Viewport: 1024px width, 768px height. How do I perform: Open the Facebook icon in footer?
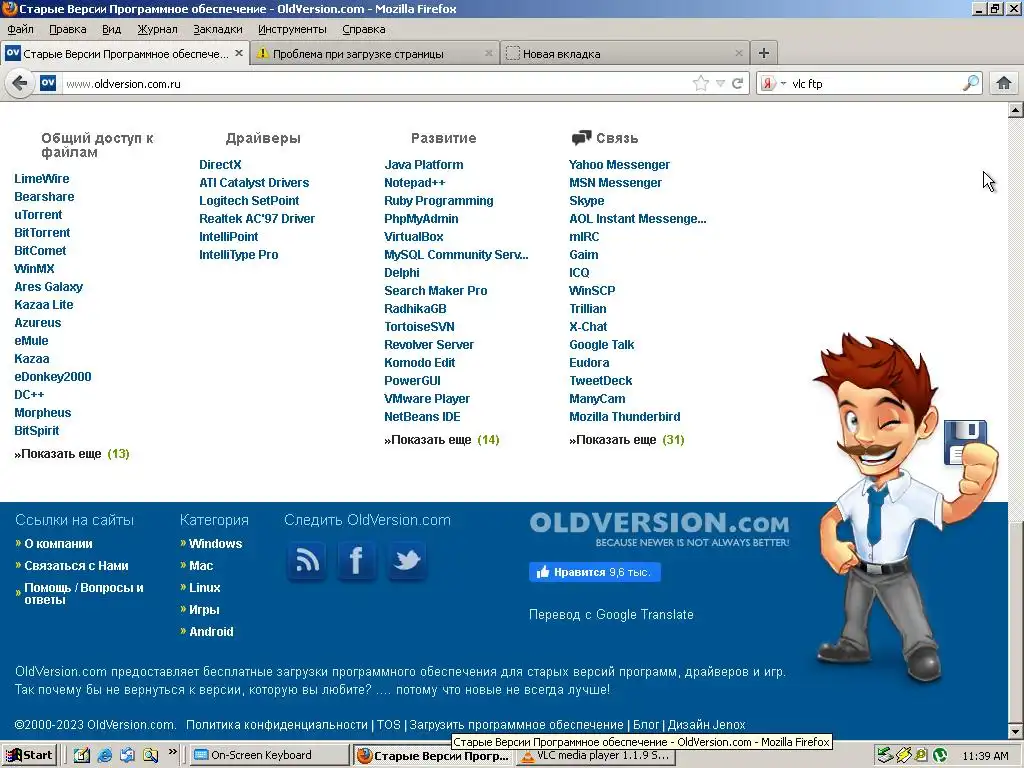(x=357, y=560)
